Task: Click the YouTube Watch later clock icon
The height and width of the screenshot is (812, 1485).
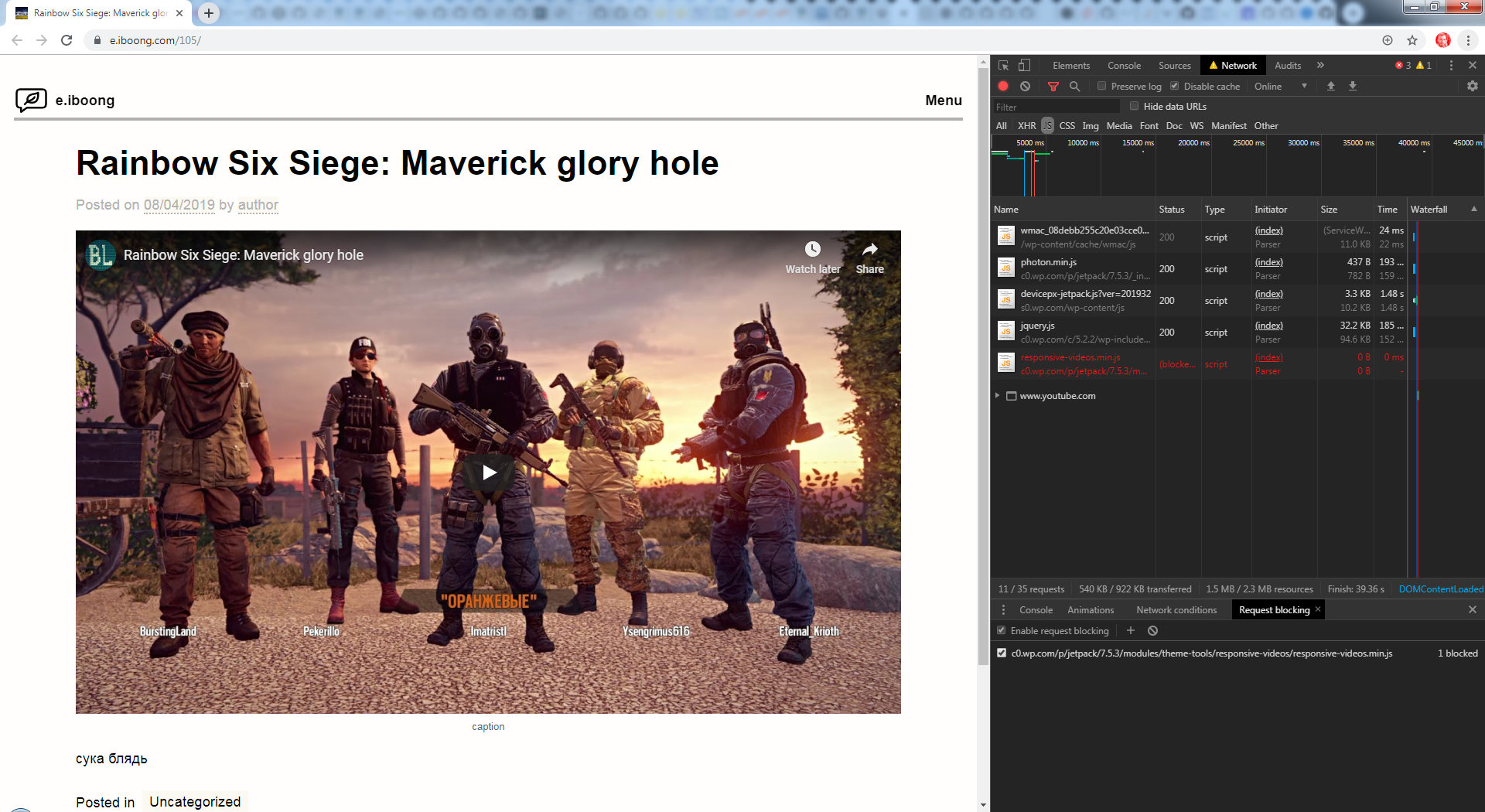Action: [812, 249]
